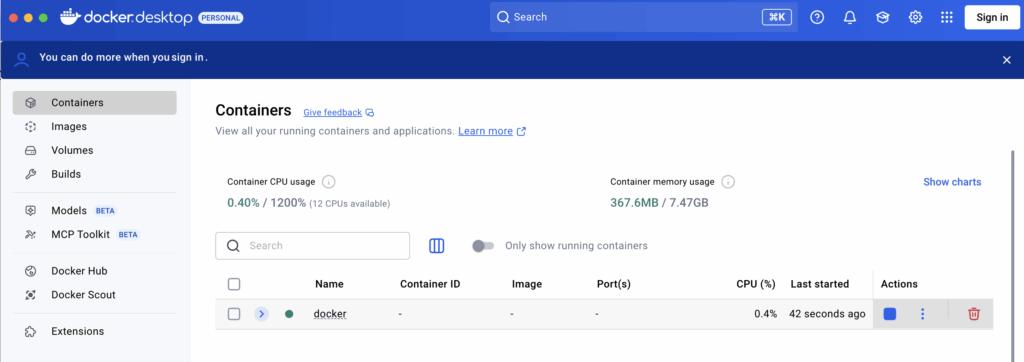Click the external link icon beside Learn more
Screen dimensions: 1024x362
coord(521,131)
